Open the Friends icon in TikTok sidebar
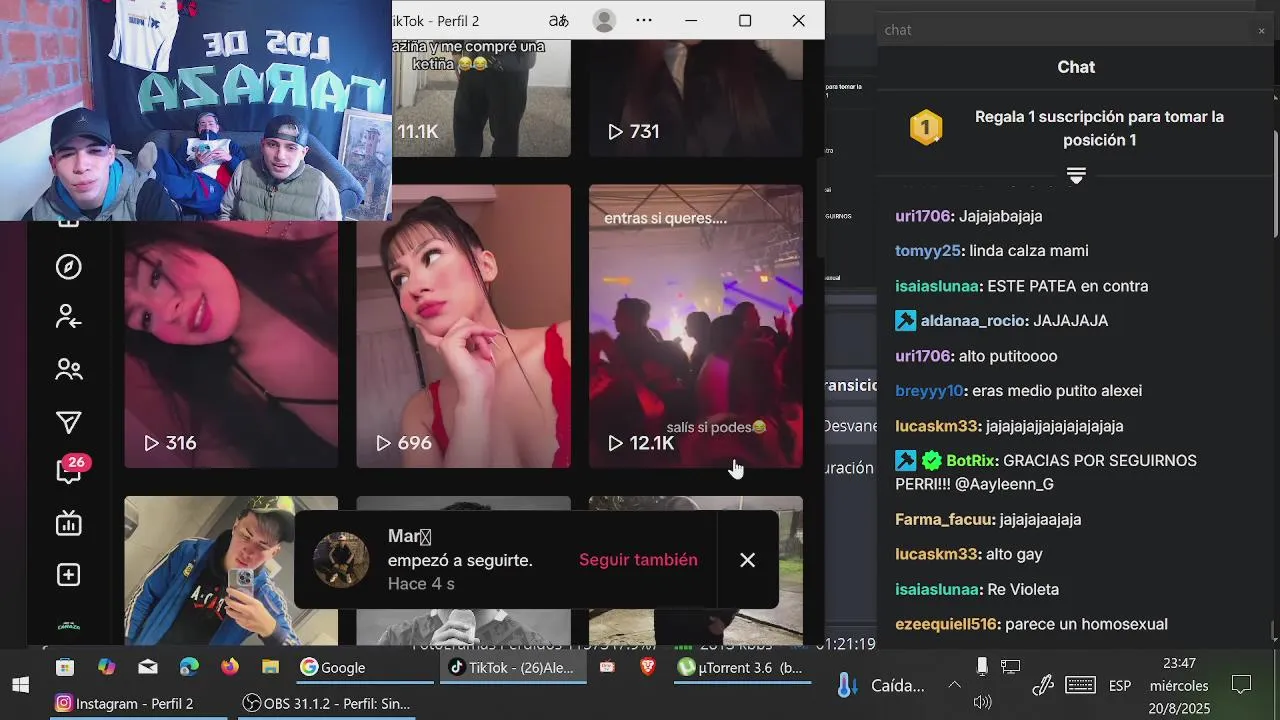The image size is (1280, 720). [x=68, y=370]
